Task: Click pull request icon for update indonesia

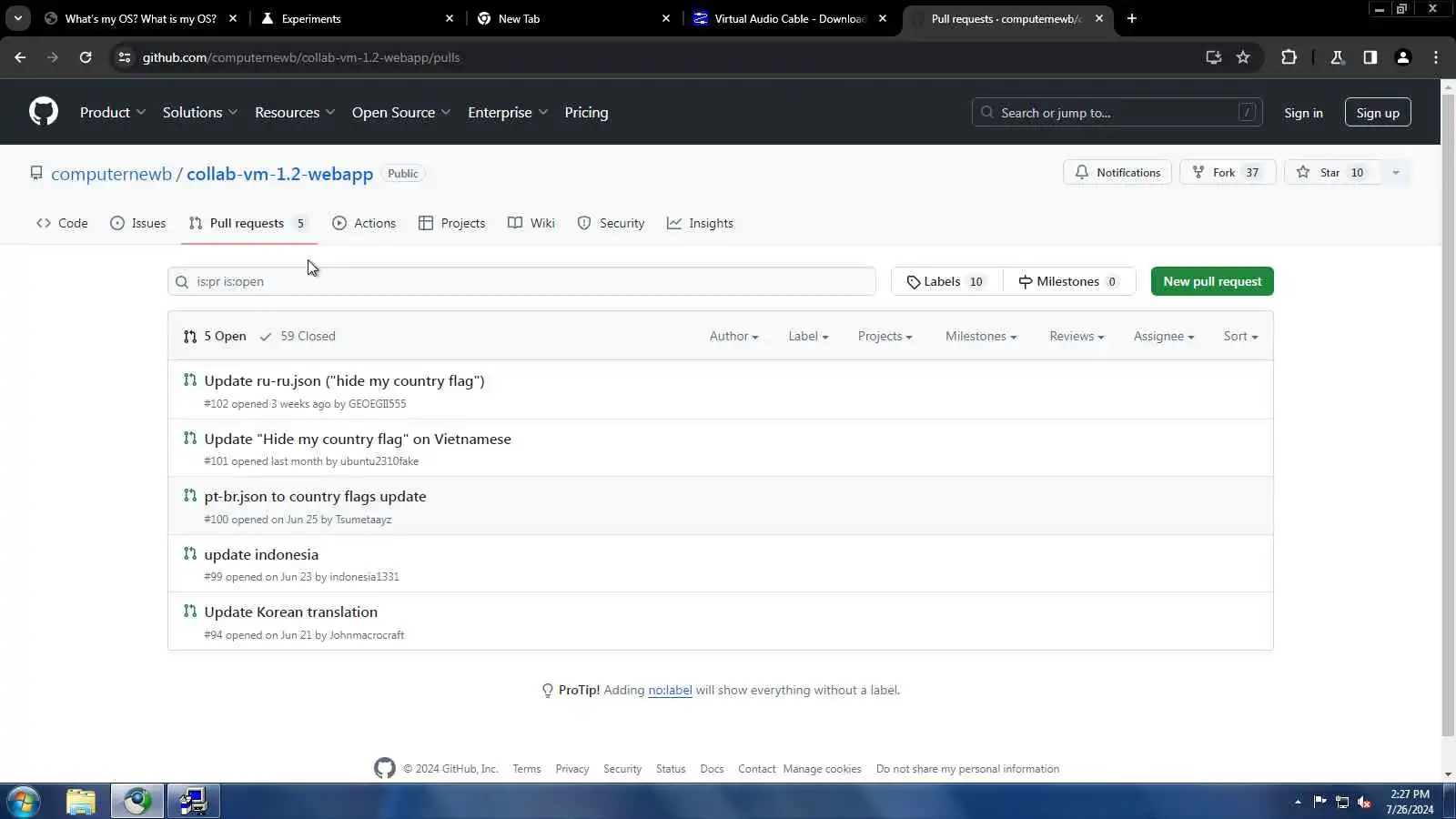Action: pos(189,553)
